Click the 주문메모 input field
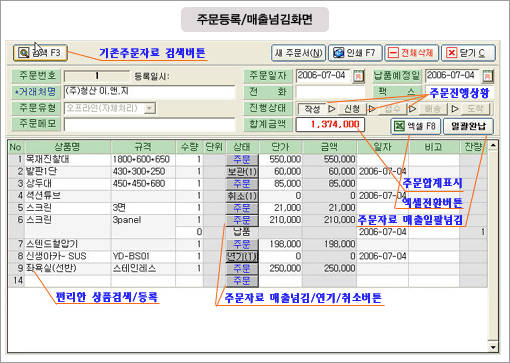Viewport: 510px width, 363px height. coord(149,124)
